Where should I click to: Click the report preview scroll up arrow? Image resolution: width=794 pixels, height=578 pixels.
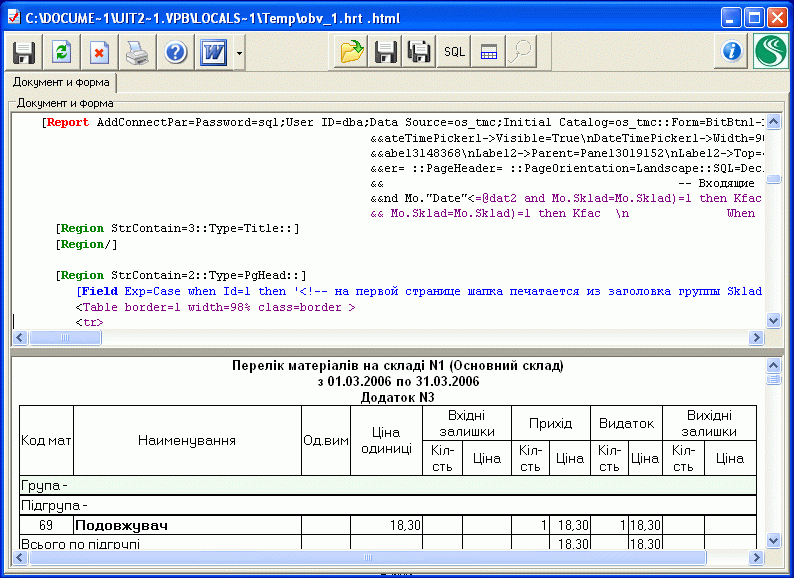[x=773, y=365]
